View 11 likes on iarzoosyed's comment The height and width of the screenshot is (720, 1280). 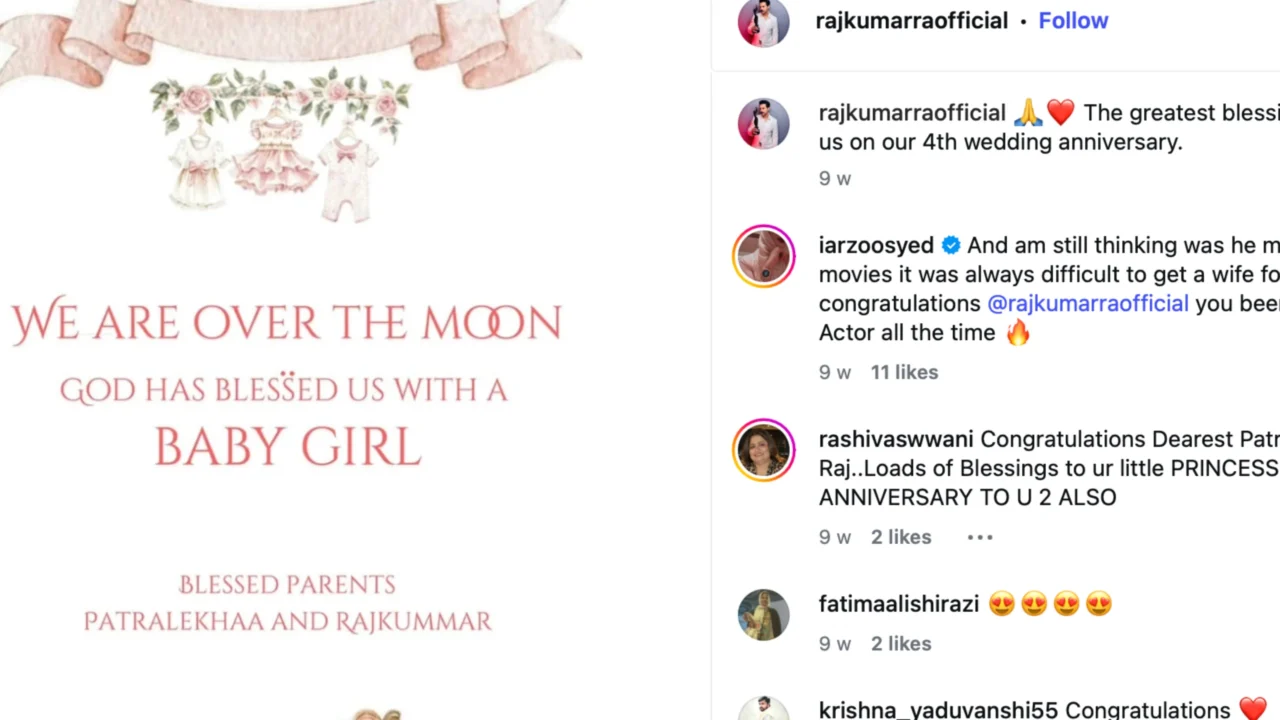coord(904,371)
